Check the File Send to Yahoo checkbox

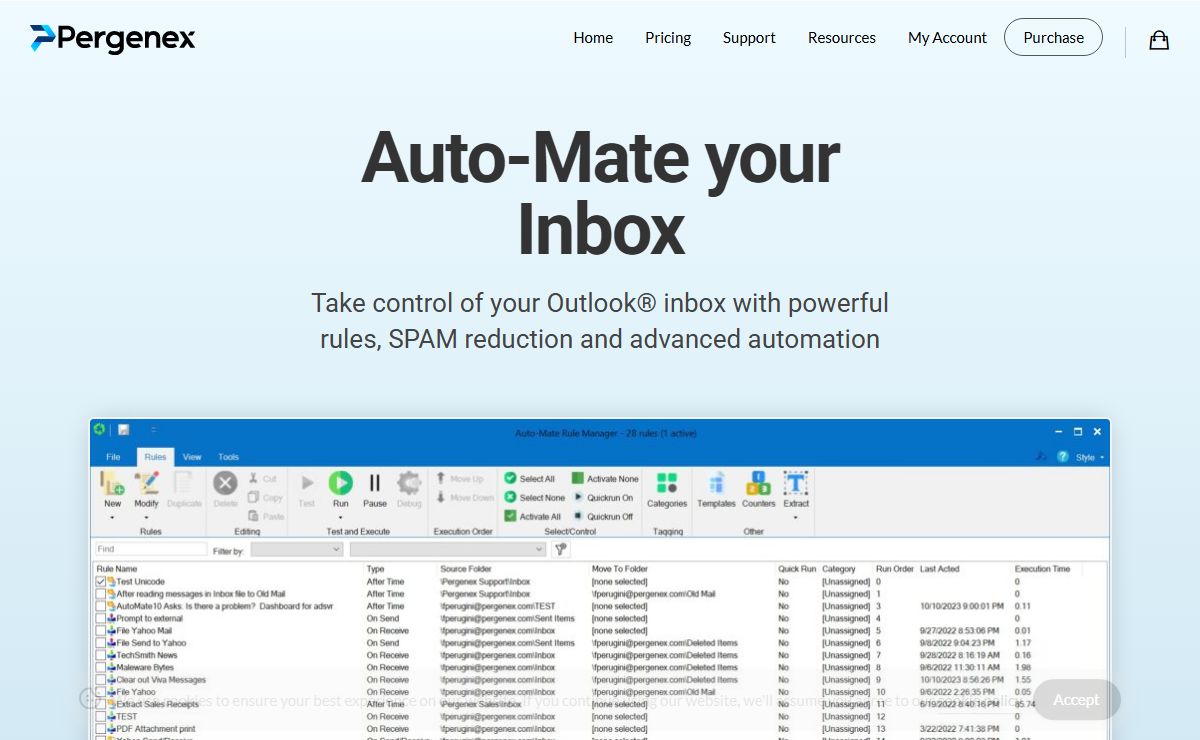click(100, 643)
